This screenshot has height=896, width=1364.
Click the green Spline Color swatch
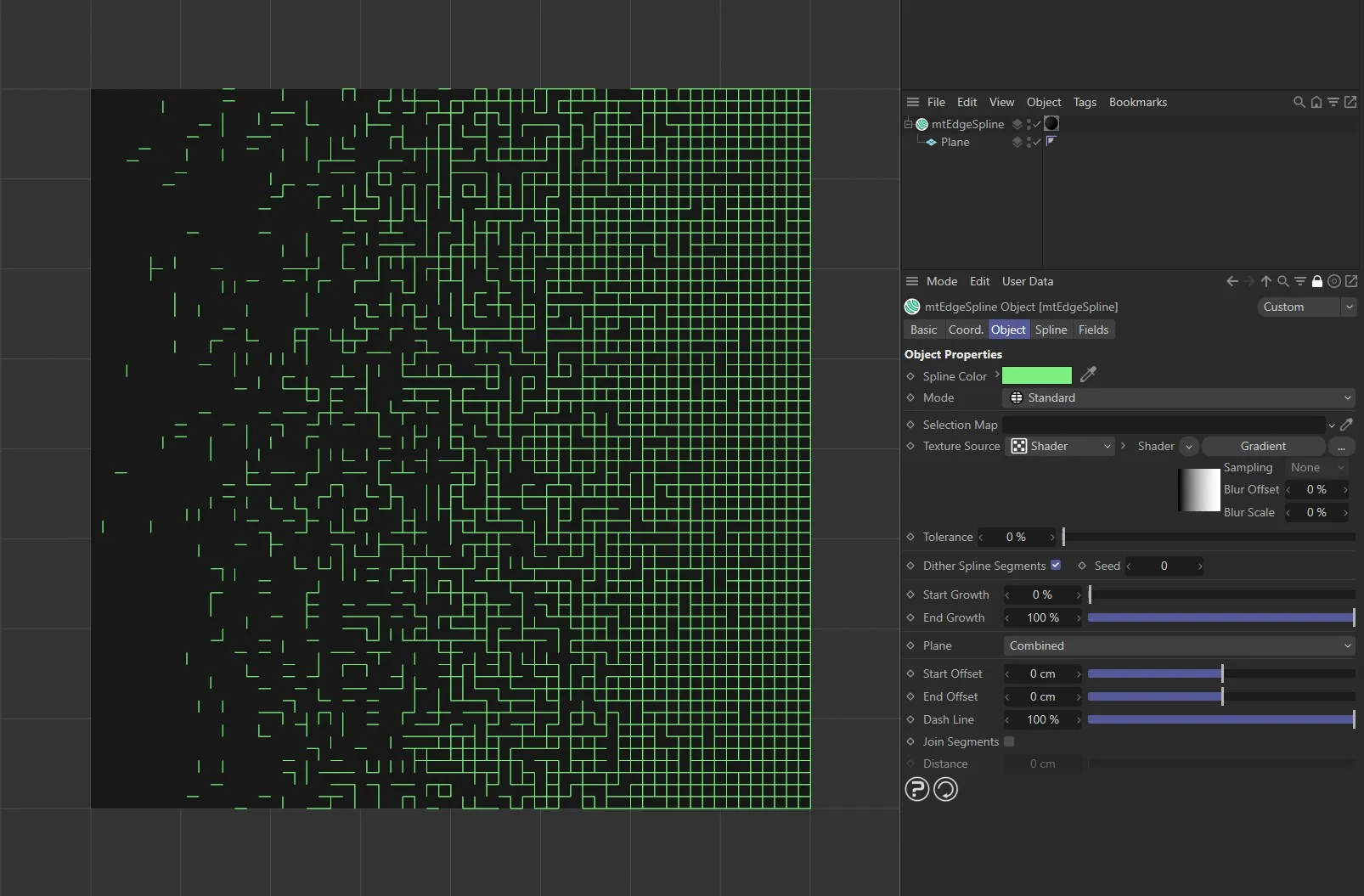(x=1036, y=375)
